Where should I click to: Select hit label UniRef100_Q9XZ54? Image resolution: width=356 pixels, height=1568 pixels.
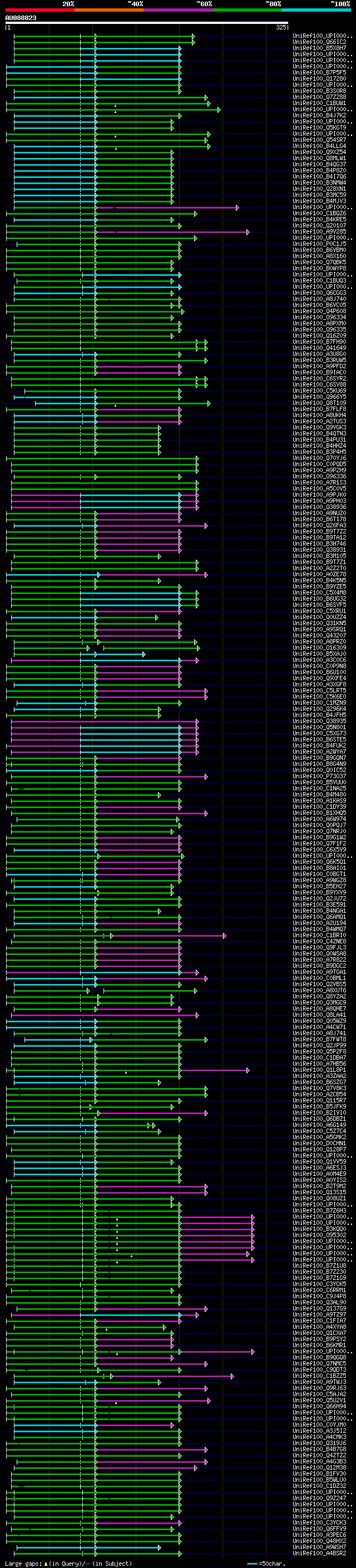319,152
